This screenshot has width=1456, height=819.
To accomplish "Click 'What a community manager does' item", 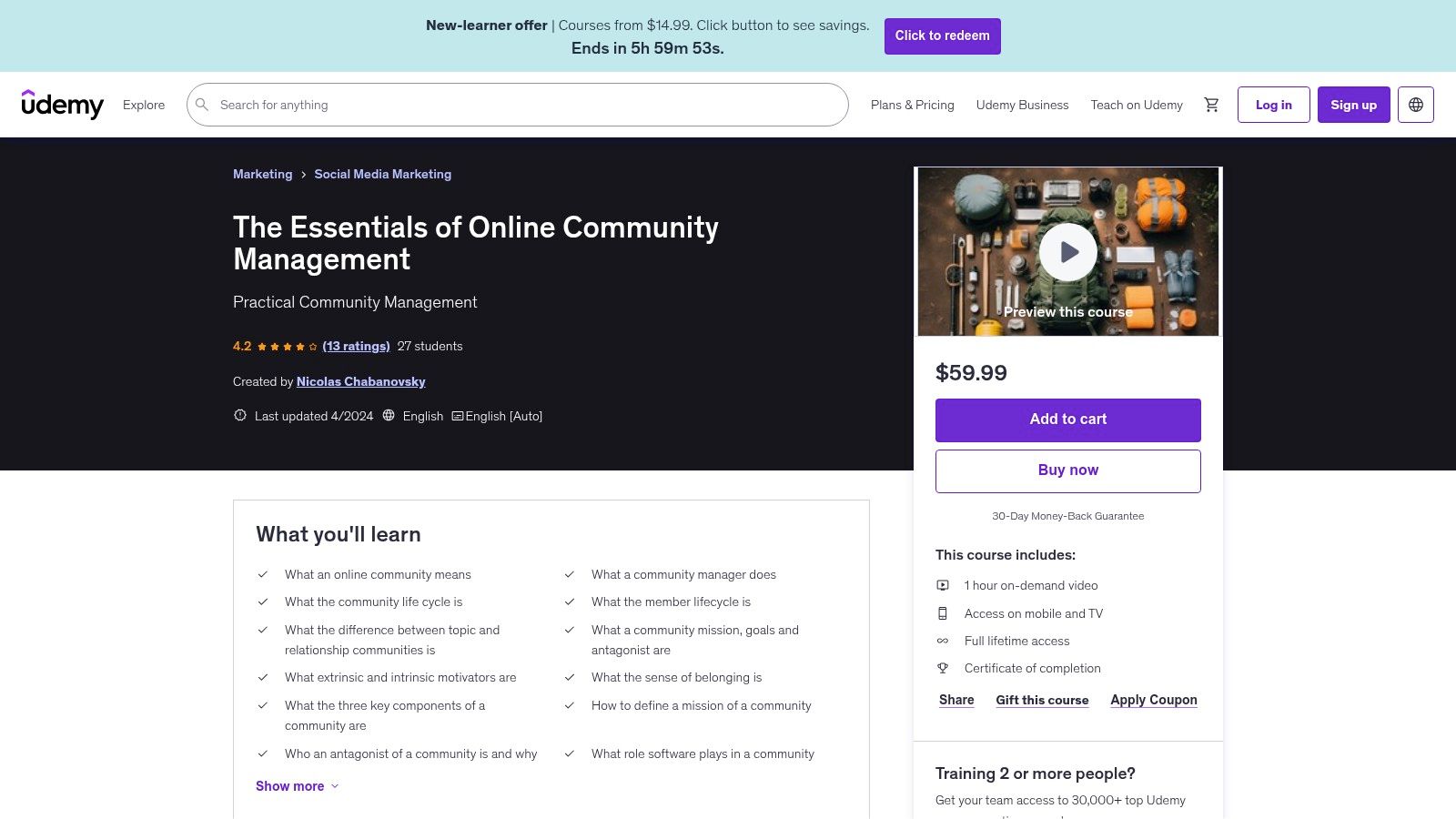I will (683, 575).
